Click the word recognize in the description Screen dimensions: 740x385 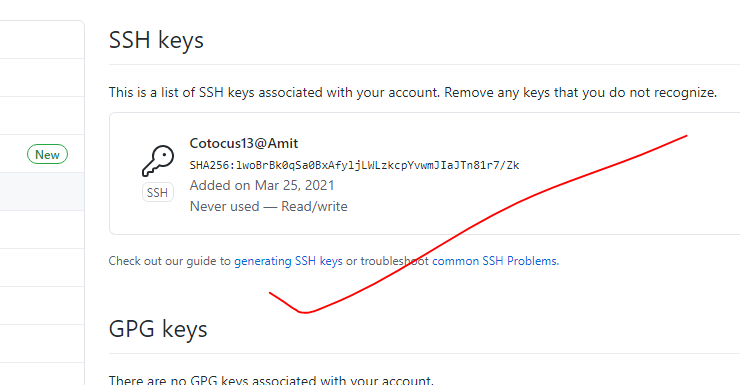[x=684, y=92]
